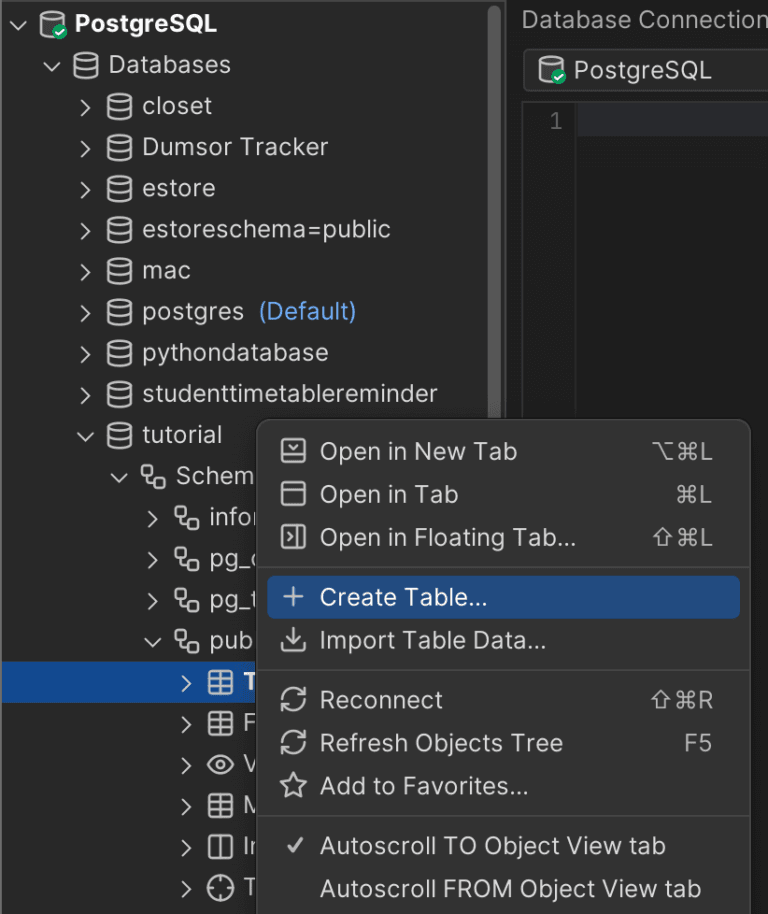The height and width of the screenshot is (914, 768).
Task: Open the PostgreSQL connection selector
Action: pos(640,71)
